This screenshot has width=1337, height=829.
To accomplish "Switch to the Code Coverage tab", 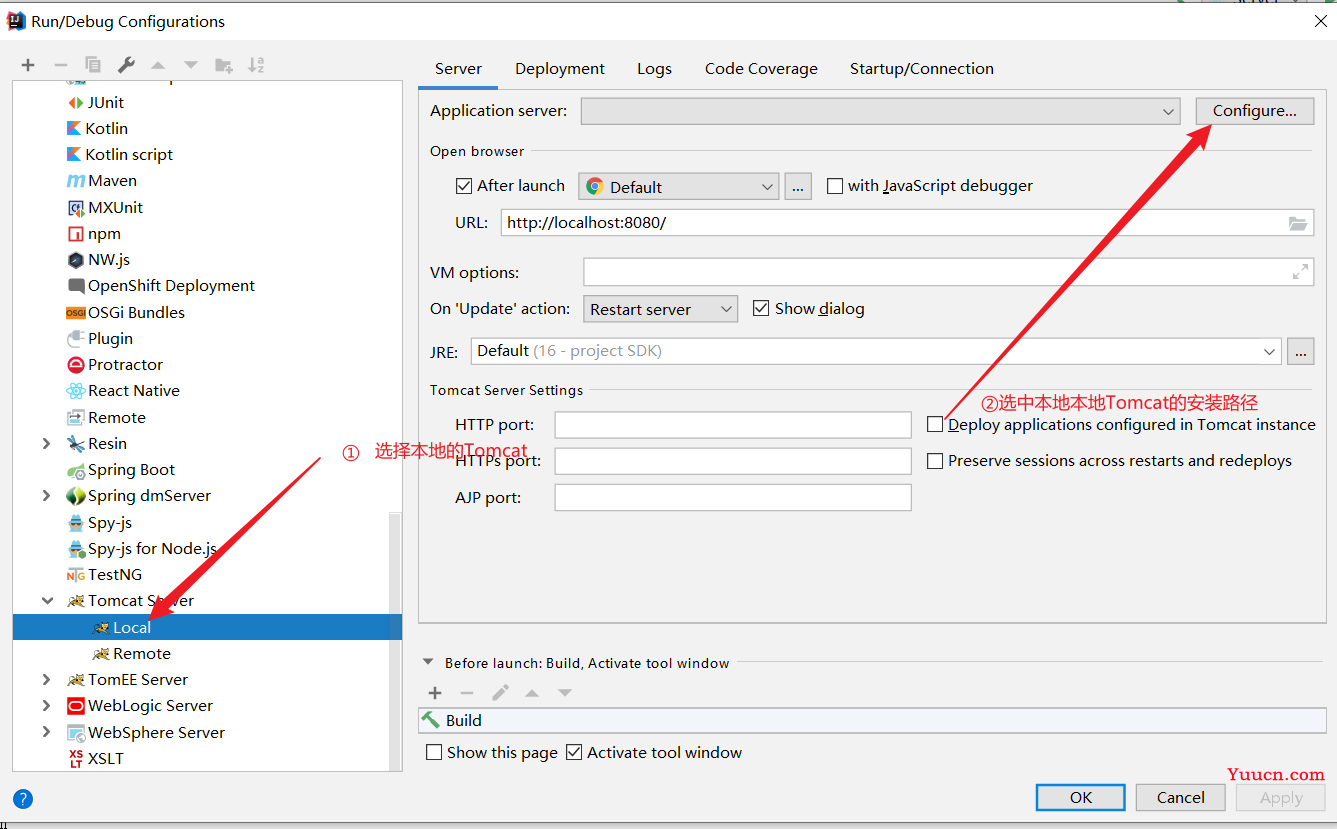I will tap(761, 68).
